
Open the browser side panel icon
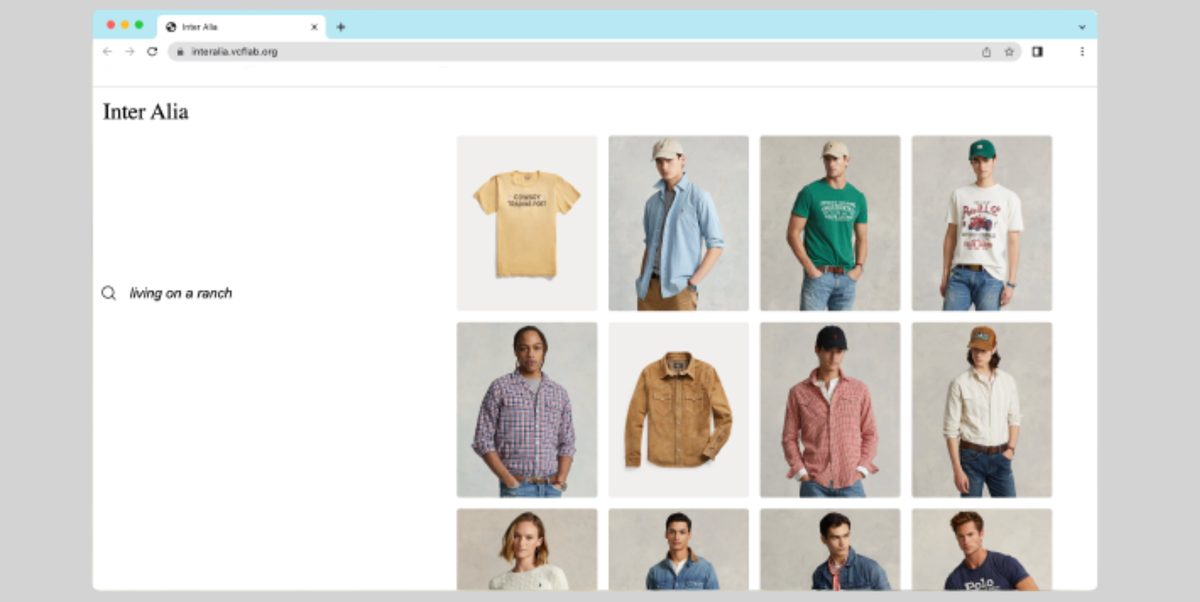1037,51
